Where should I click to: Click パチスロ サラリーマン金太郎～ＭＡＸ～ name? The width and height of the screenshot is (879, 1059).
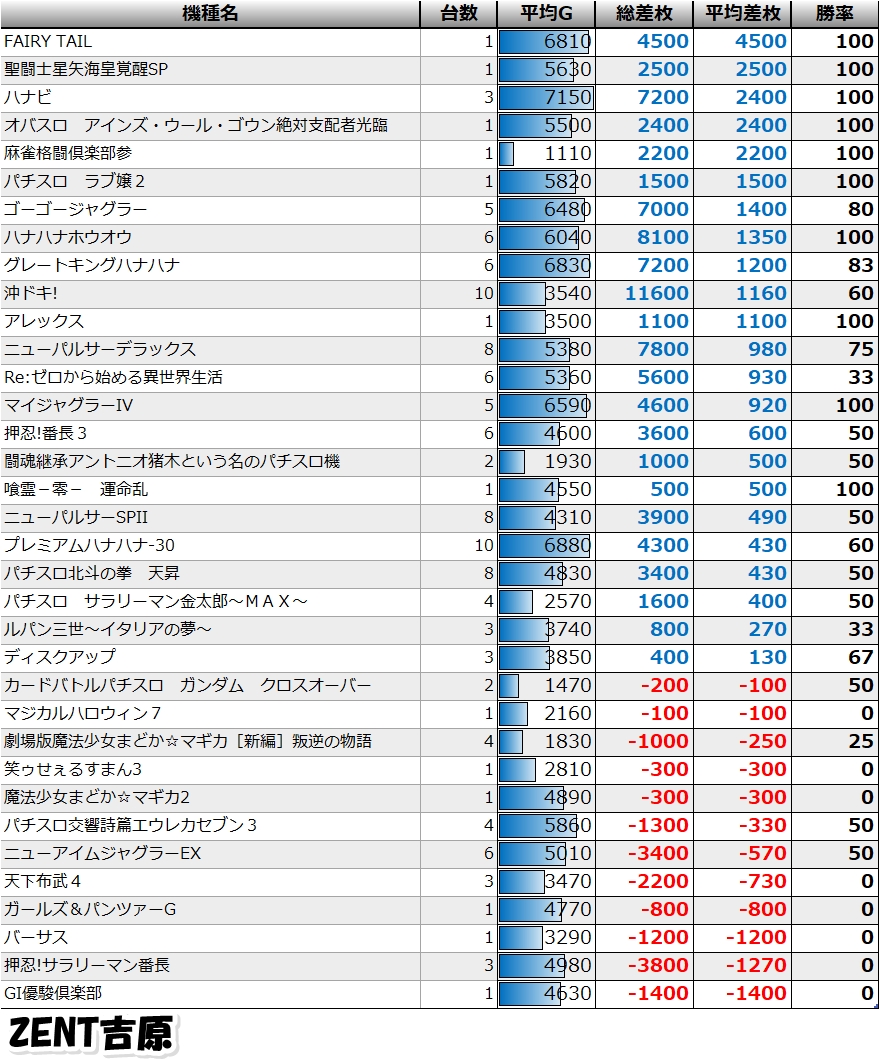point(155,602)
